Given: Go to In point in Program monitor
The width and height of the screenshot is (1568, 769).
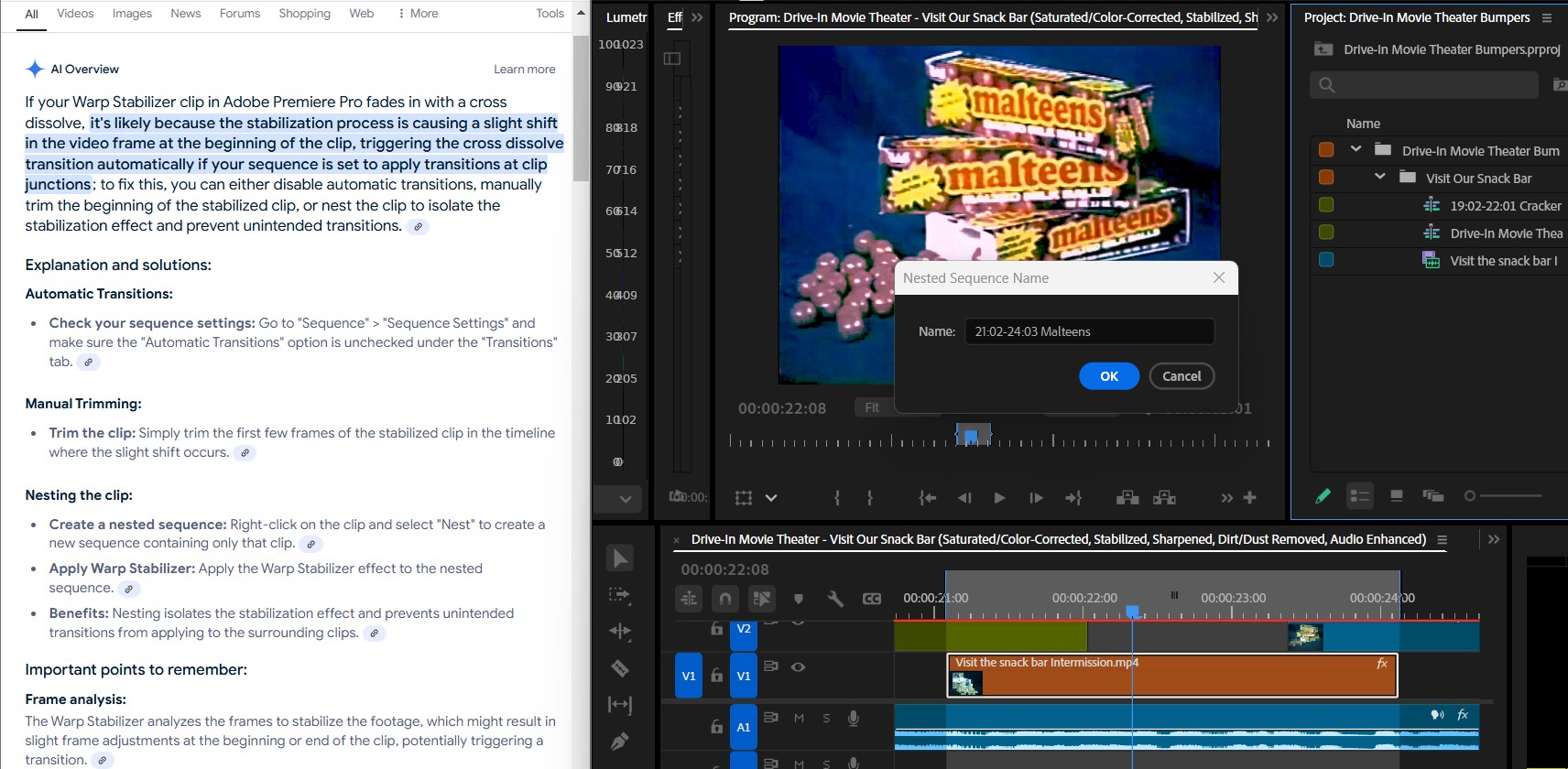Looking at the screenshot, I should [928, 498].
